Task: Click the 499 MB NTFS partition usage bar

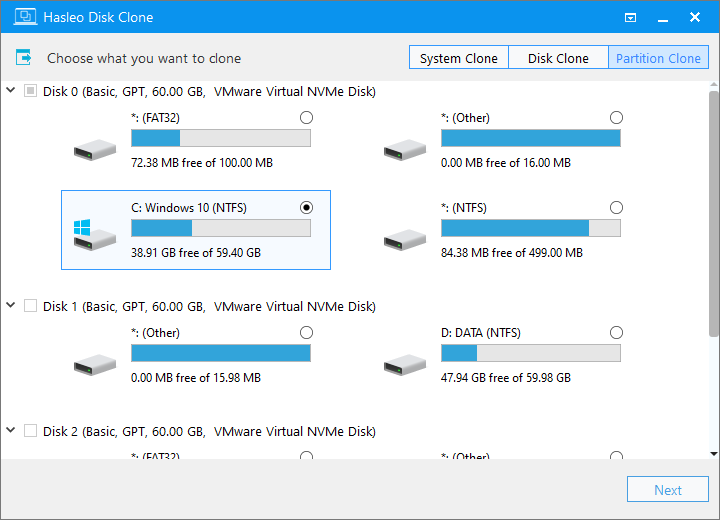Action: tap(531, 228)
